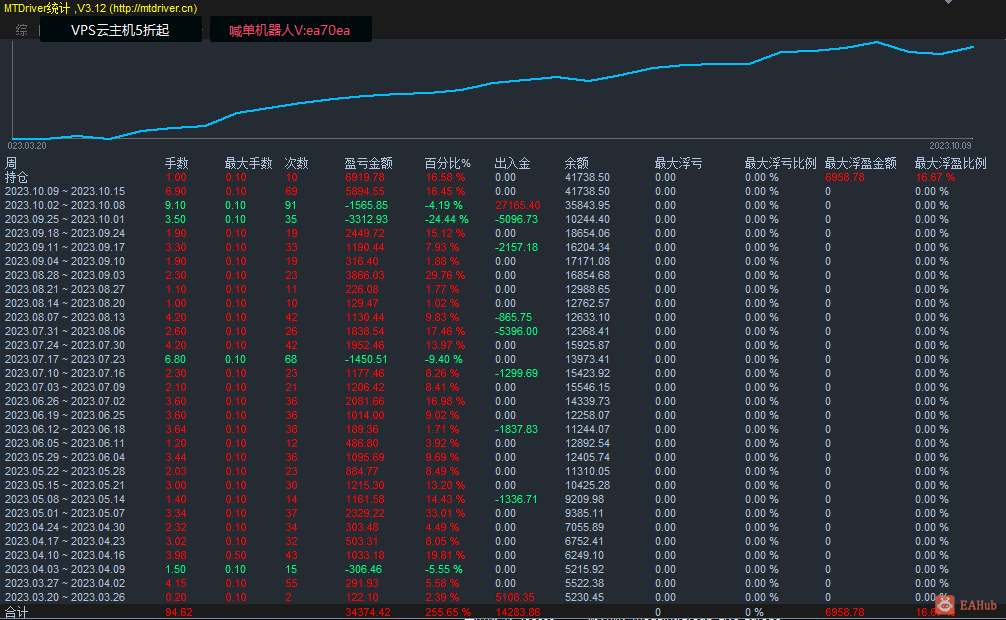Click the 周 column header

11,163
